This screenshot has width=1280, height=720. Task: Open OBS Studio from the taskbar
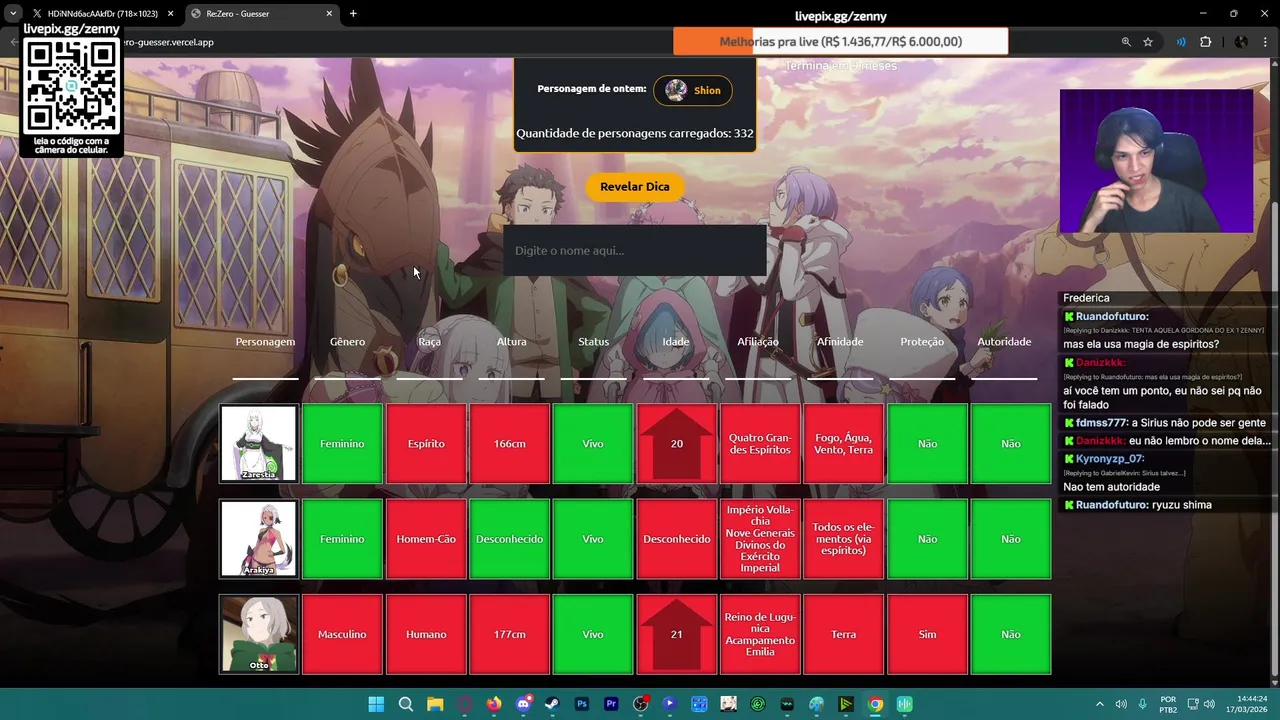[x=640, y=704]
